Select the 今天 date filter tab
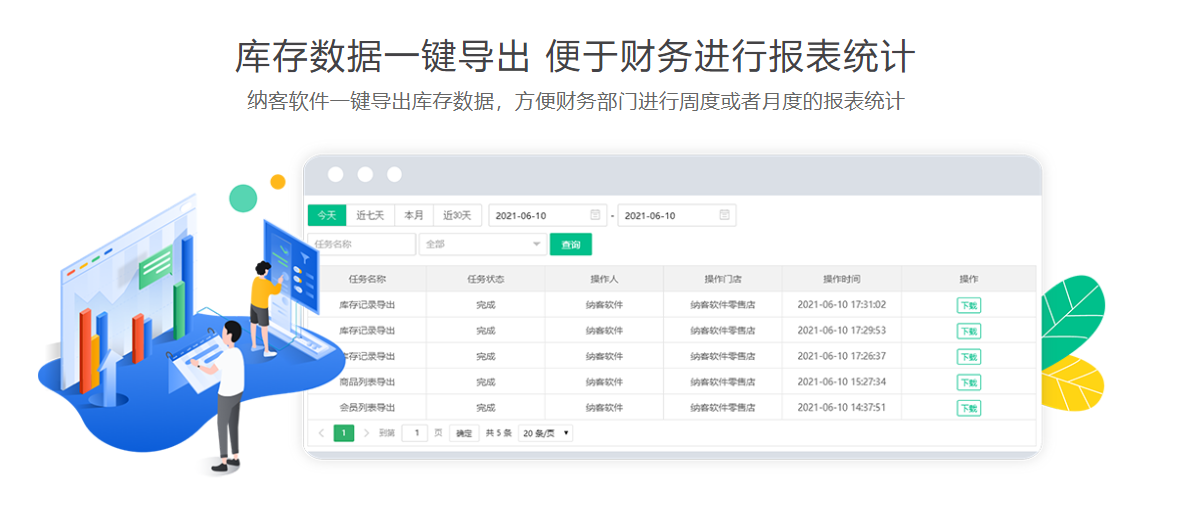This screenshot has width=1189, height=520. (327, 215)
